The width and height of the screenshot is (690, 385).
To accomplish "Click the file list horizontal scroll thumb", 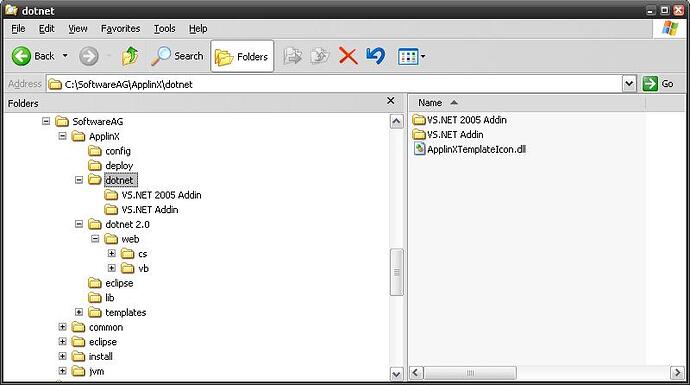I will pos(470,373).
